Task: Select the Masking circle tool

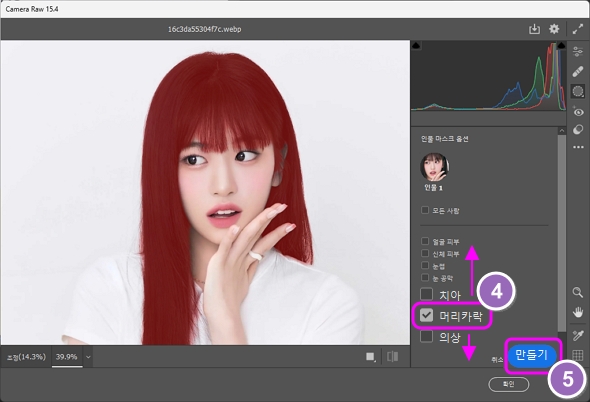Action: (x=578, y=91)
